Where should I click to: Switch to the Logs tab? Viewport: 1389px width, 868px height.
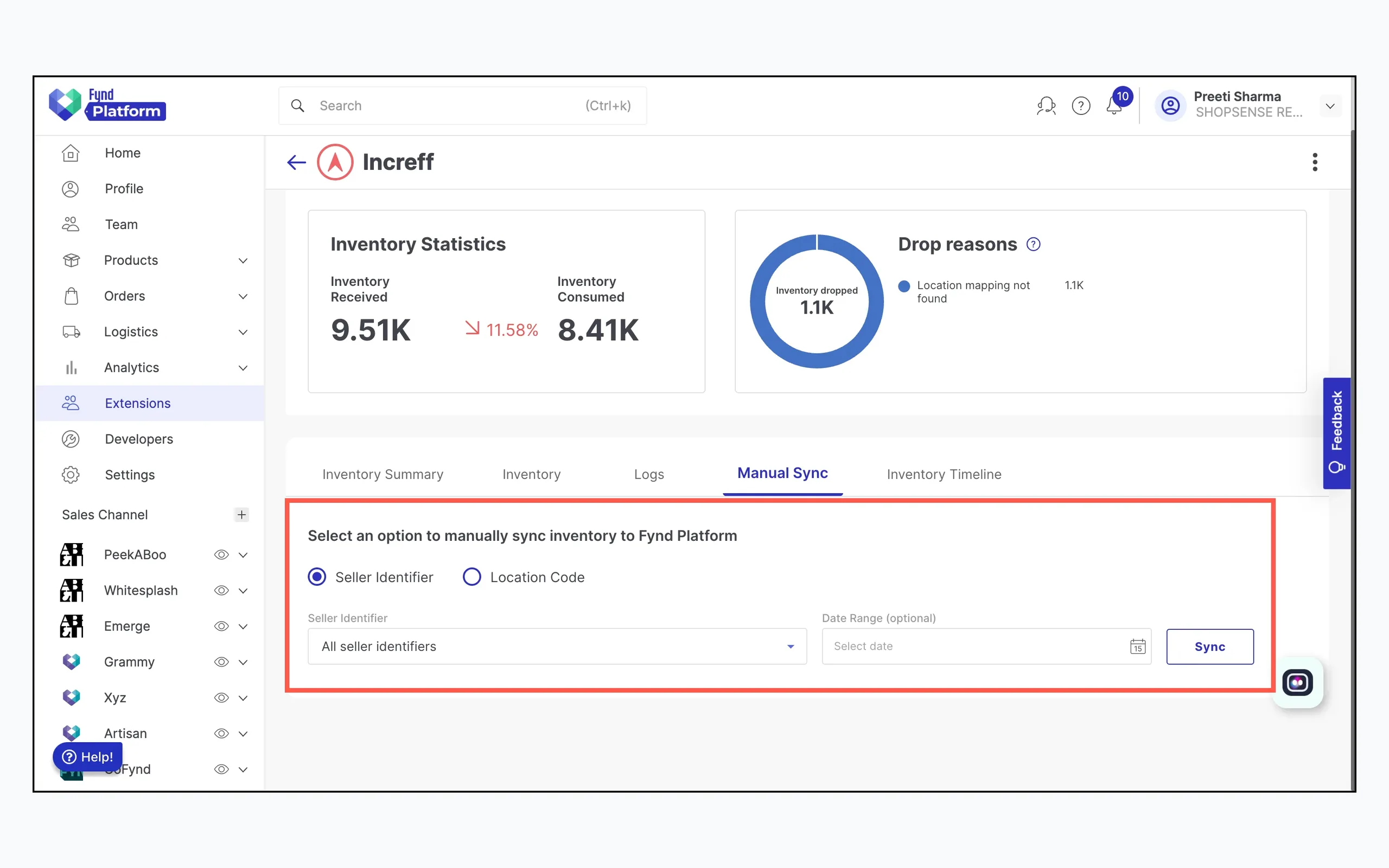click(x=649, y=474)
